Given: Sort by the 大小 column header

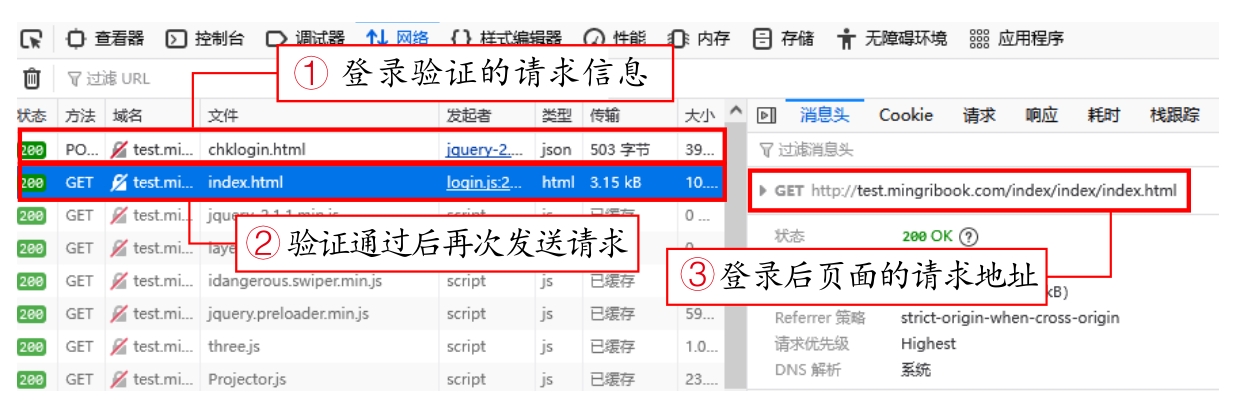Looking at the screenshot, I should 700,116.
